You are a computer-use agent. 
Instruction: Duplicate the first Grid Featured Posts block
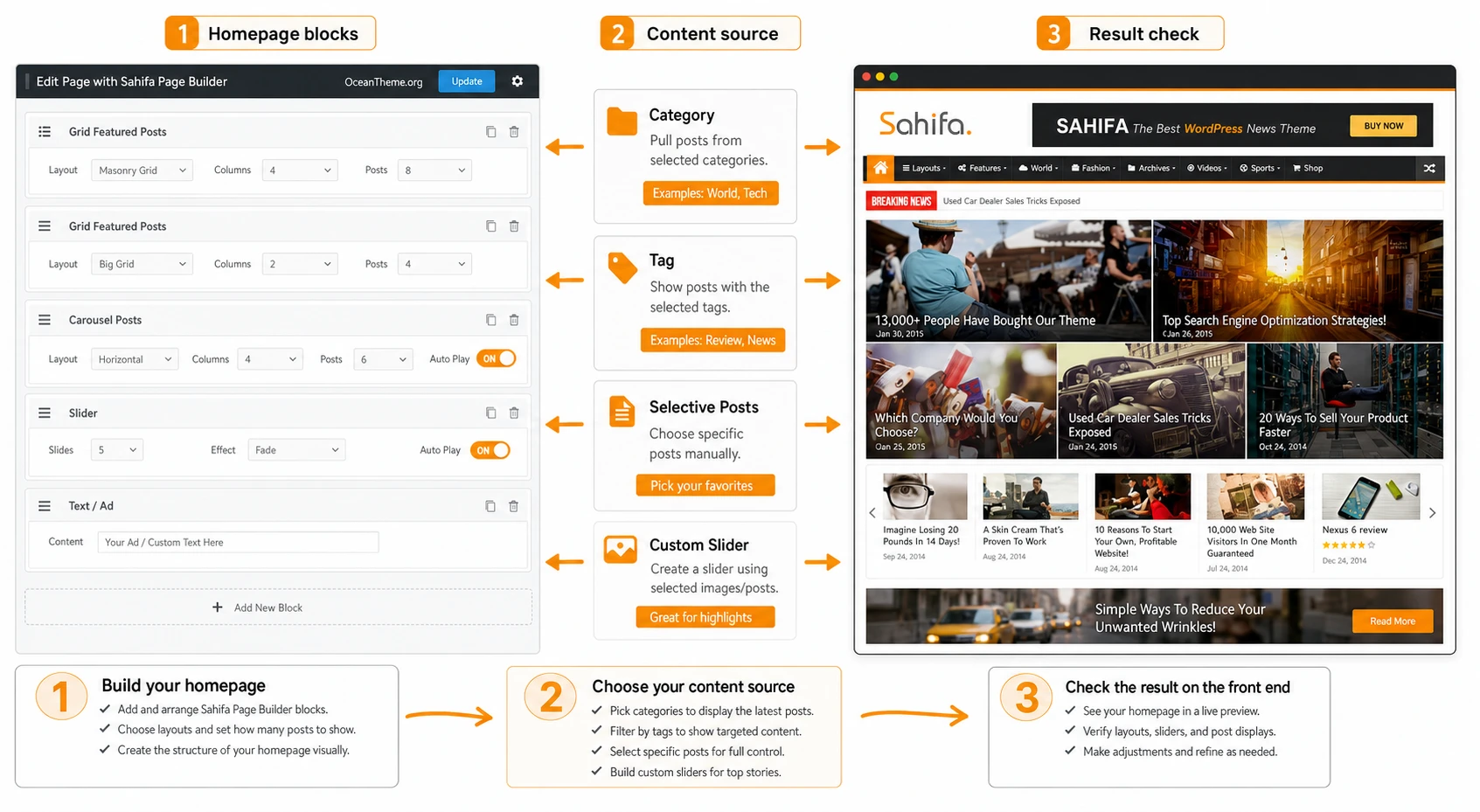(490, 132)
